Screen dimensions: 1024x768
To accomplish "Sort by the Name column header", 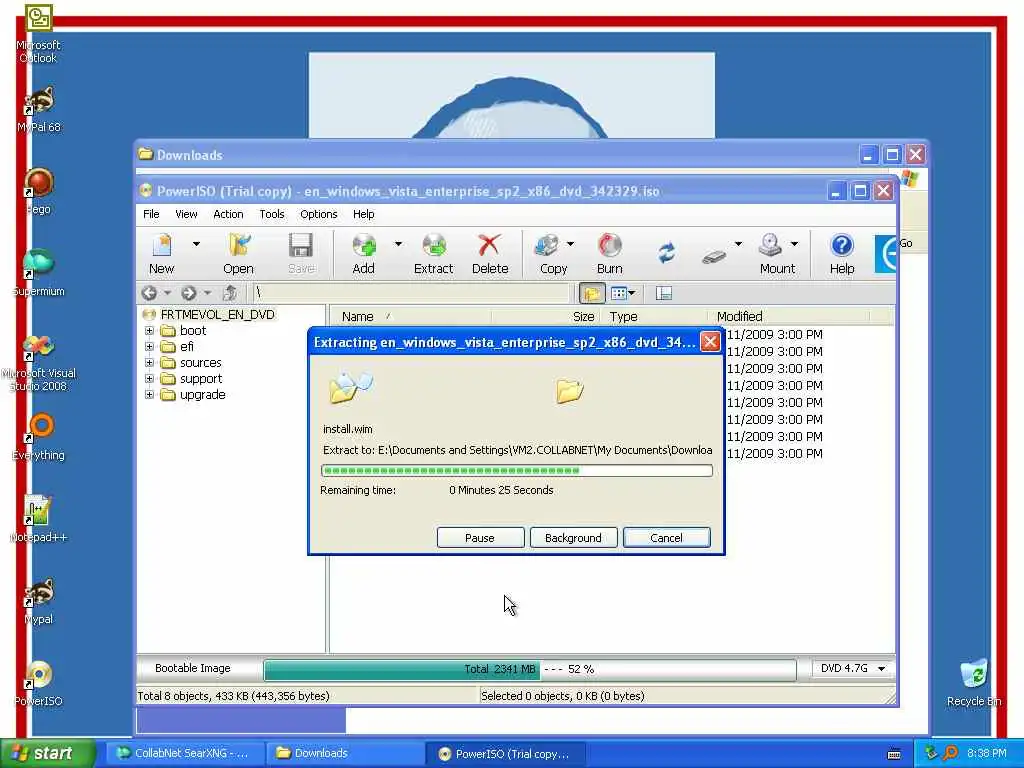I will tap(410, 317).
